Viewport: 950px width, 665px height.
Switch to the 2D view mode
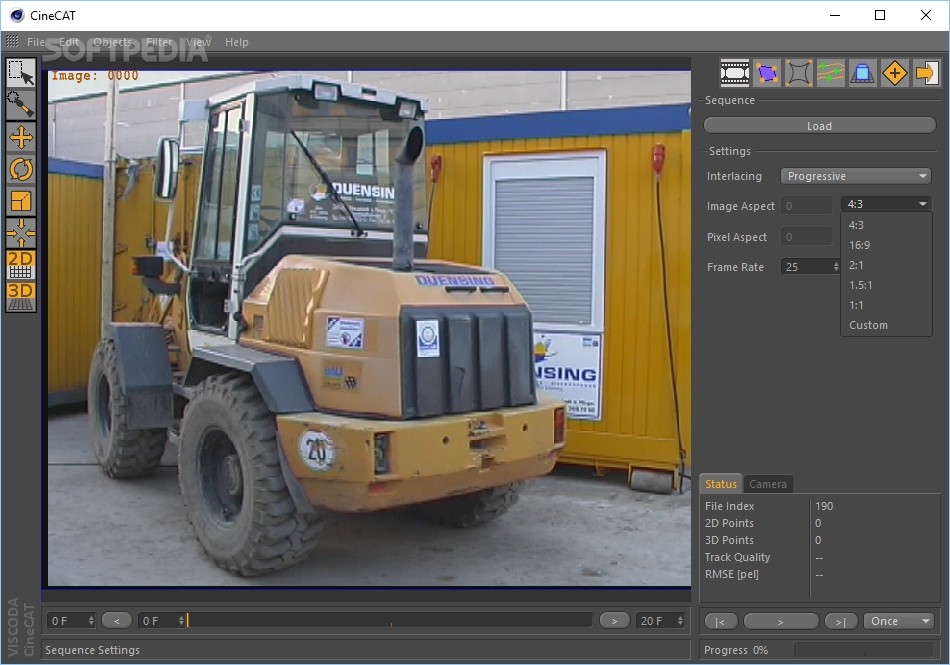[x=21, y=265]
